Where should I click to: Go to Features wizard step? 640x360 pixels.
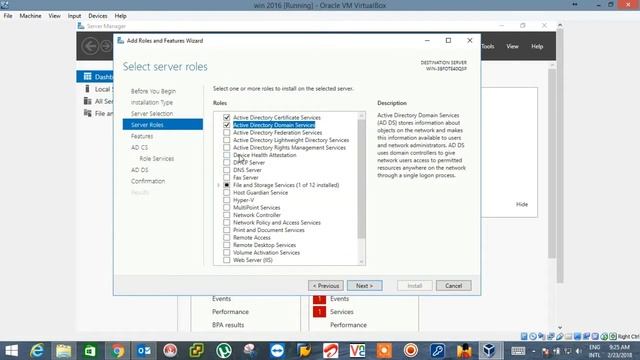[142, 136]
